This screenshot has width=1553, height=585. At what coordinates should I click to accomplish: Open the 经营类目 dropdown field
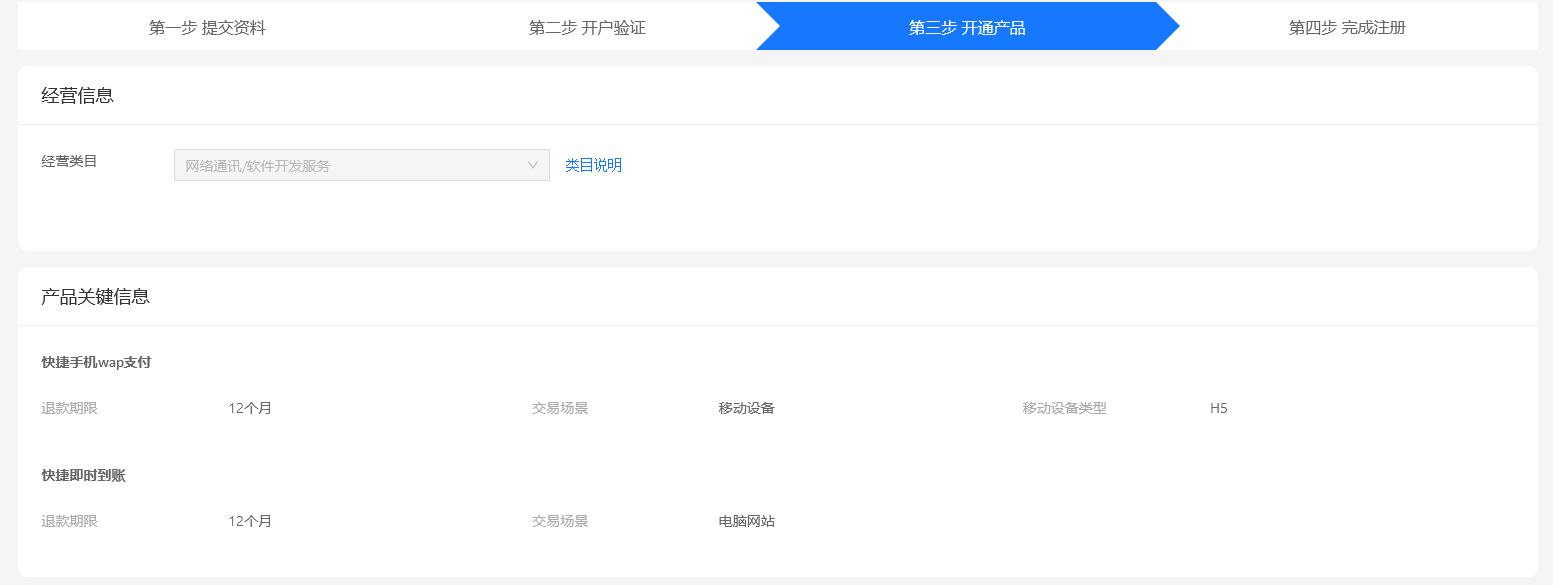[x=350, y=165]
